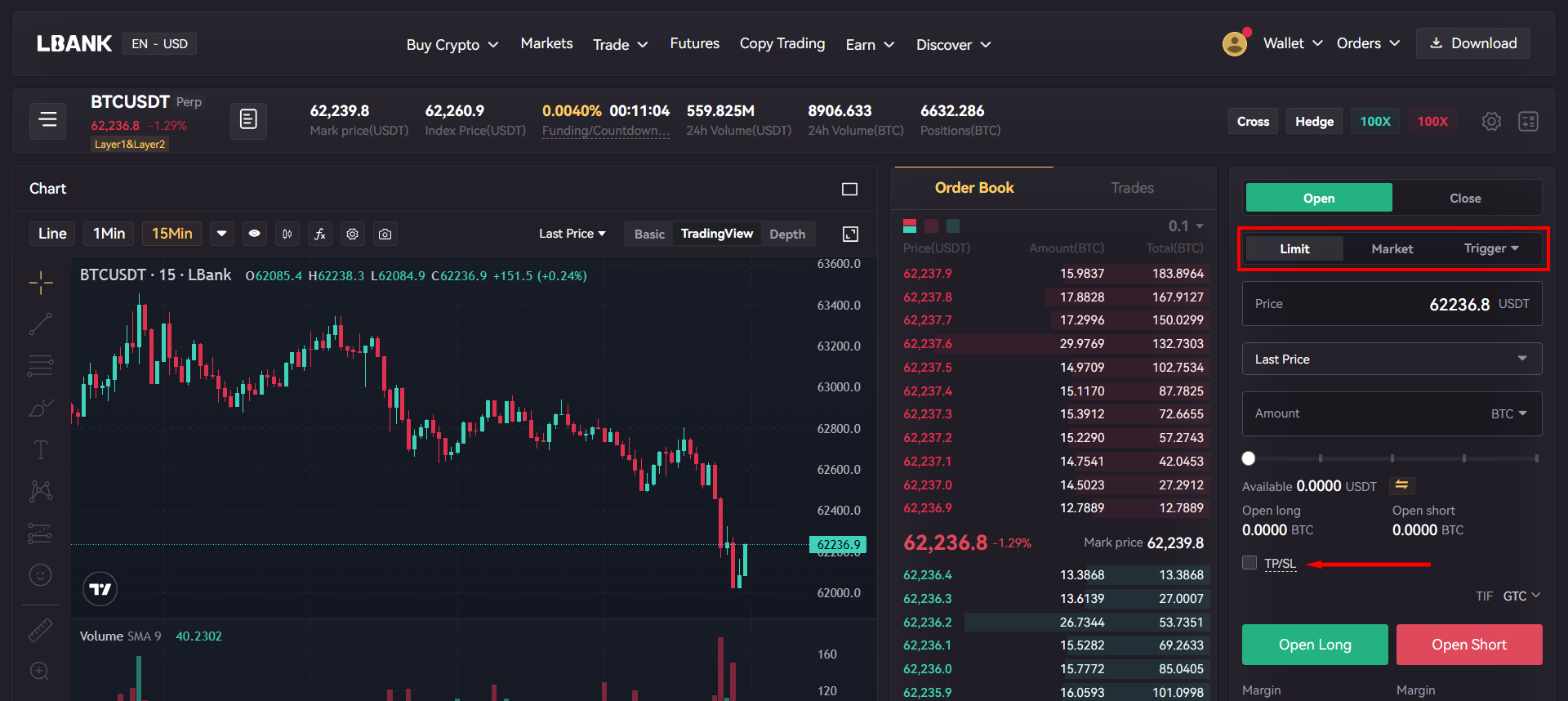Click the Open Short button
This screenshot has height=701, width=1568.
coord(1468,645)
